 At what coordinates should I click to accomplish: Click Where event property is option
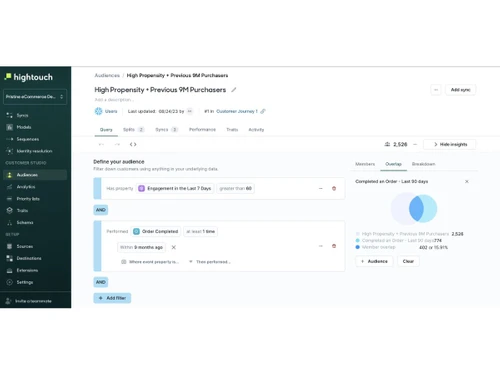[x=150, y=262]
